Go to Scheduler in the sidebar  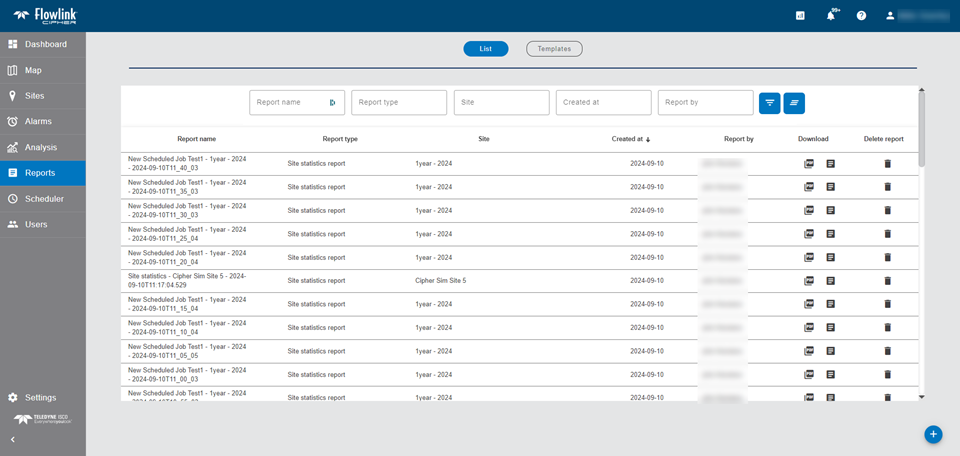43,199
